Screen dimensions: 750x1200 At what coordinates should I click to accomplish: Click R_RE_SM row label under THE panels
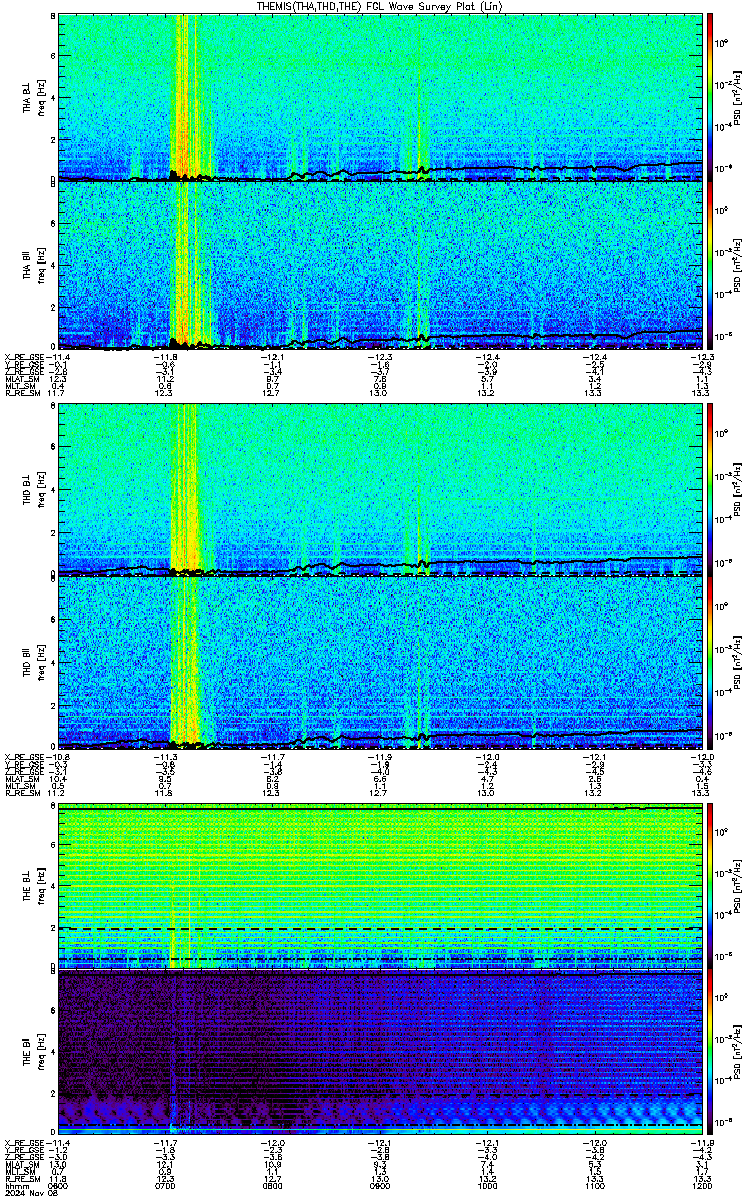click(21, 1178)
